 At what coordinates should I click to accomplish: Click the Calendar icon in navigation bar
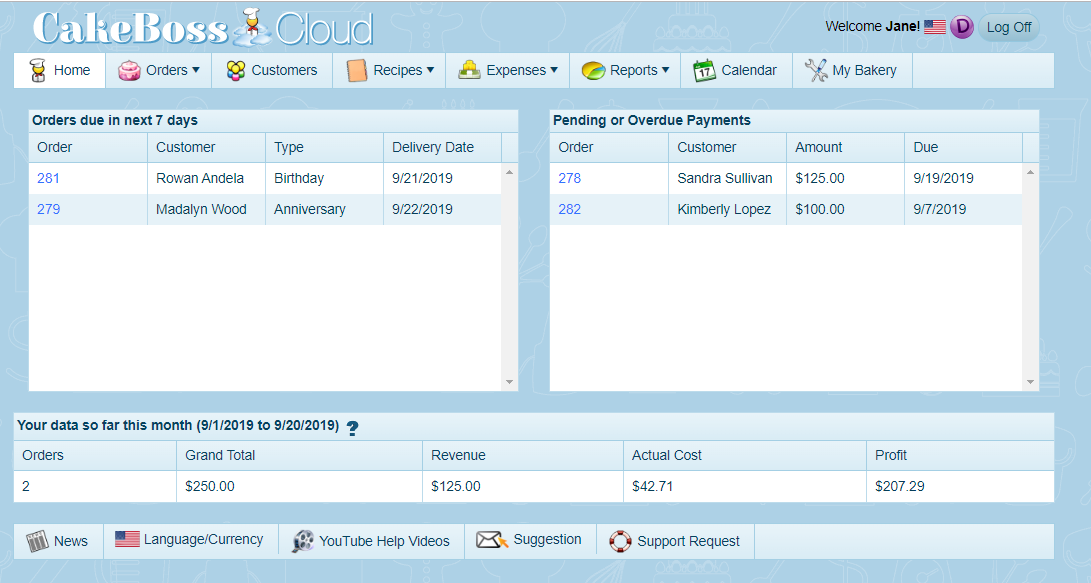[705, 70]
